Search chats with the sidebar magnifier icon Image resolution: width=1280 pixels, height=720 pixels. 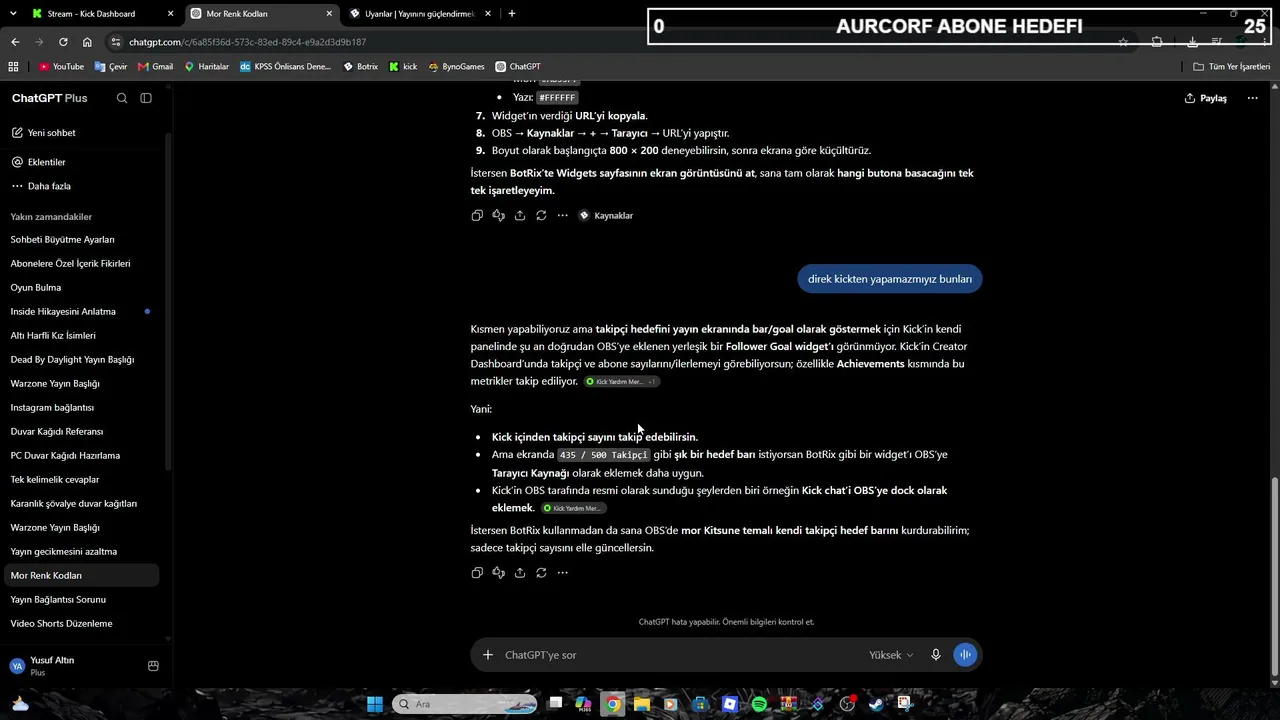pos(122,98)
